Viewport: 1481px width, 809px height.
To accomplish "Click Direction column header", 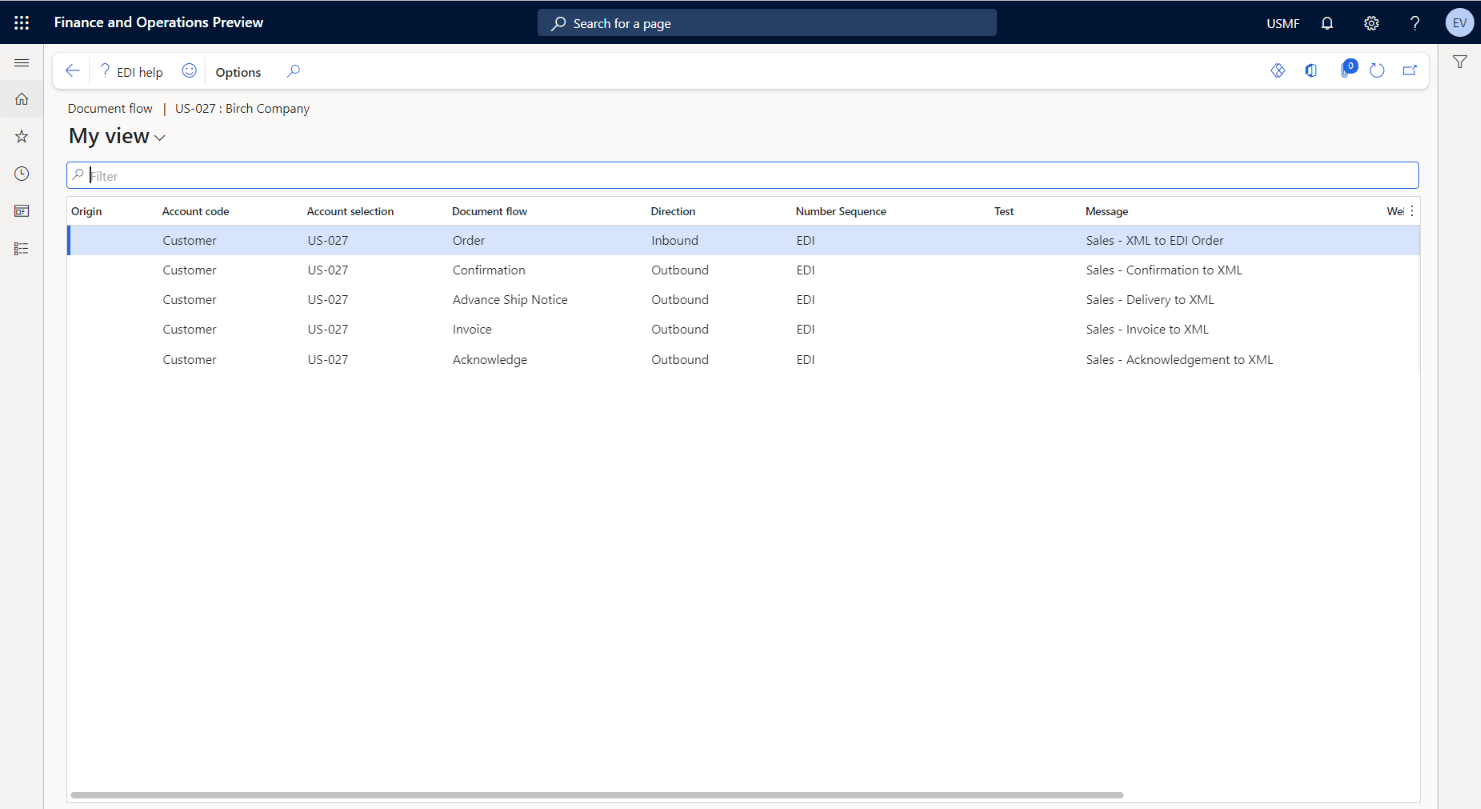I will (x=673, y=211).
